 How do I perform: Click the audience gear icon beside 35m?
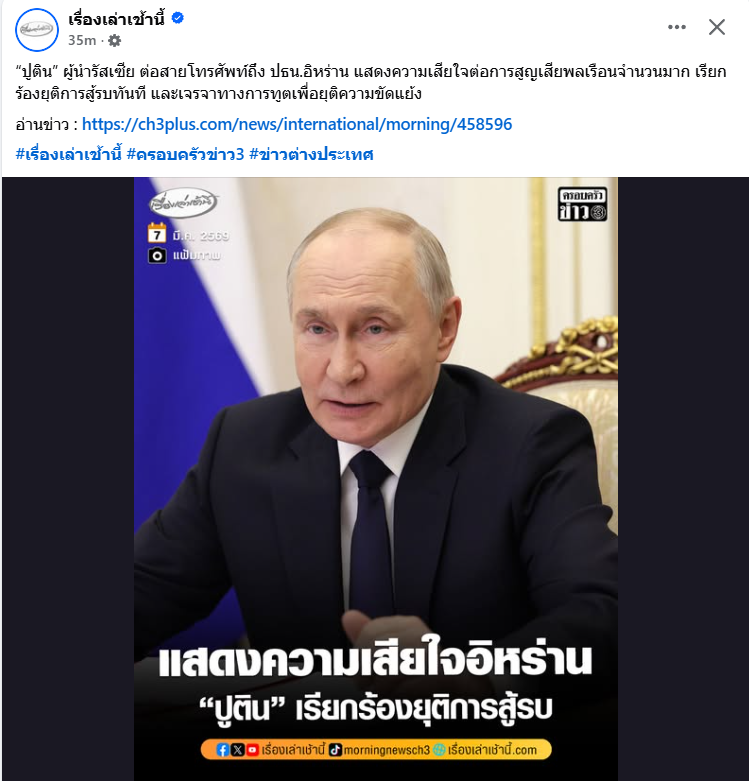pos(115,41)
